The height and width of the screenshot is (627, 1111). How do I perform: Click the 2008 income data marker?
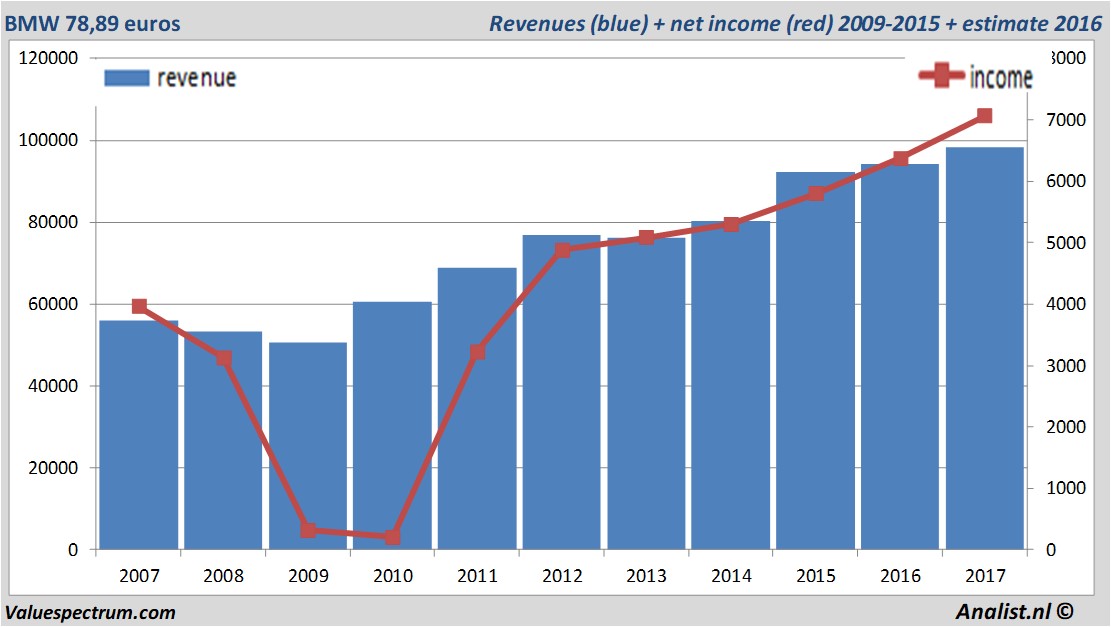tap(224, 359)
